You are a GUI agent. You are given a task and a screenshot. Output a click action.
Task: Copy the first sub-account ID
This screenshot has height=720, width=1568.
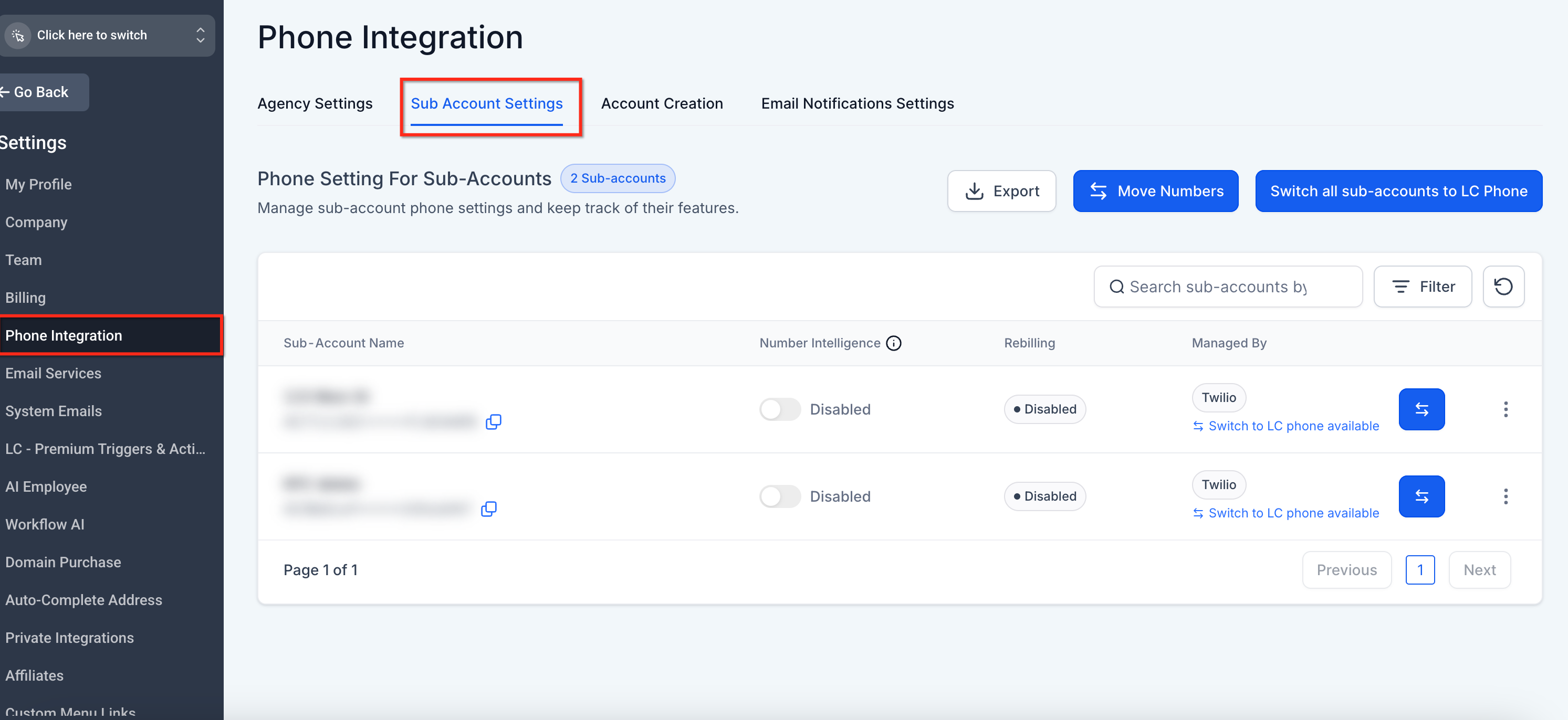493,421
